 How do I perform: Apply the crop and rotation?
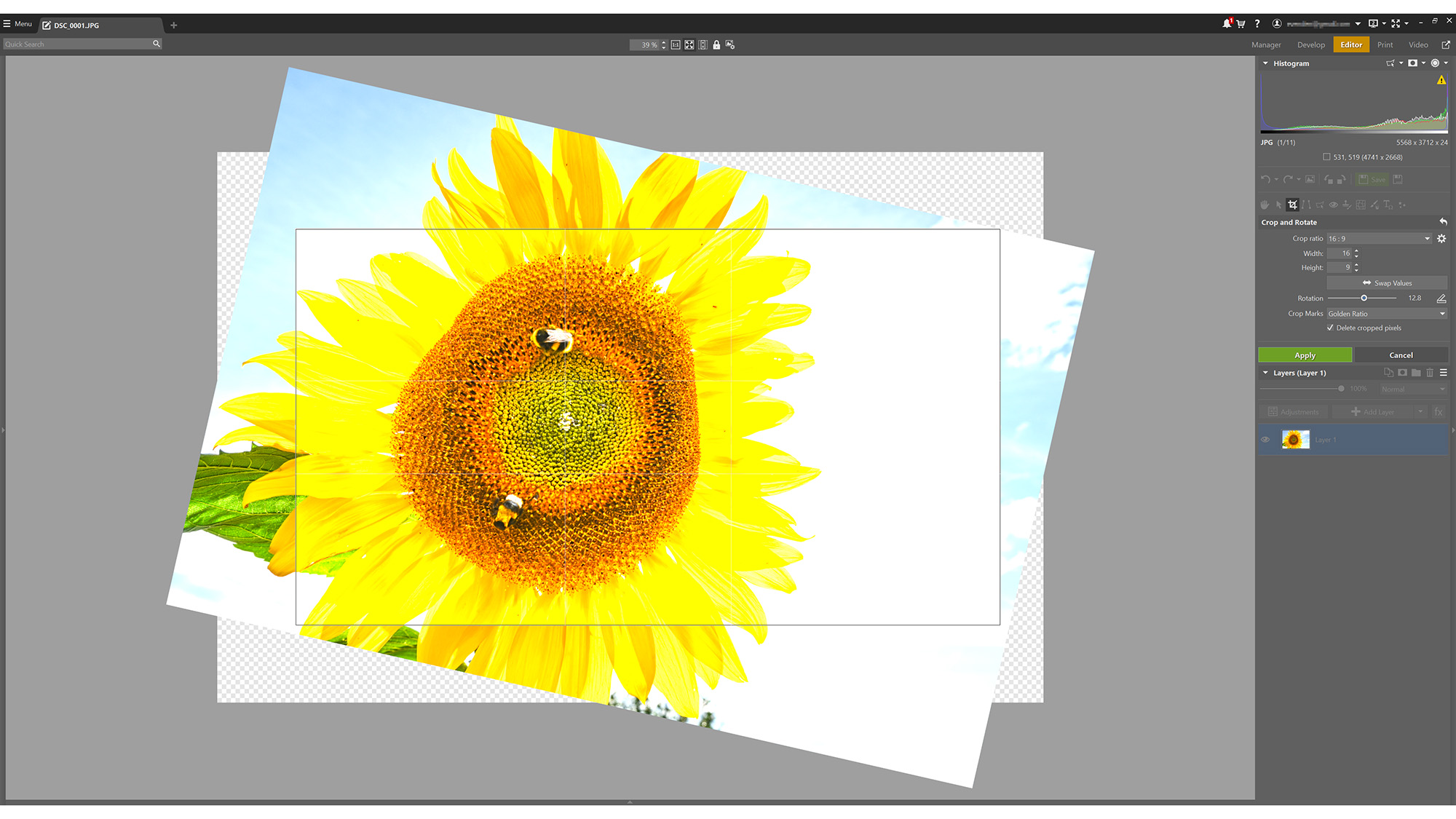click(x=1305, y=355)
